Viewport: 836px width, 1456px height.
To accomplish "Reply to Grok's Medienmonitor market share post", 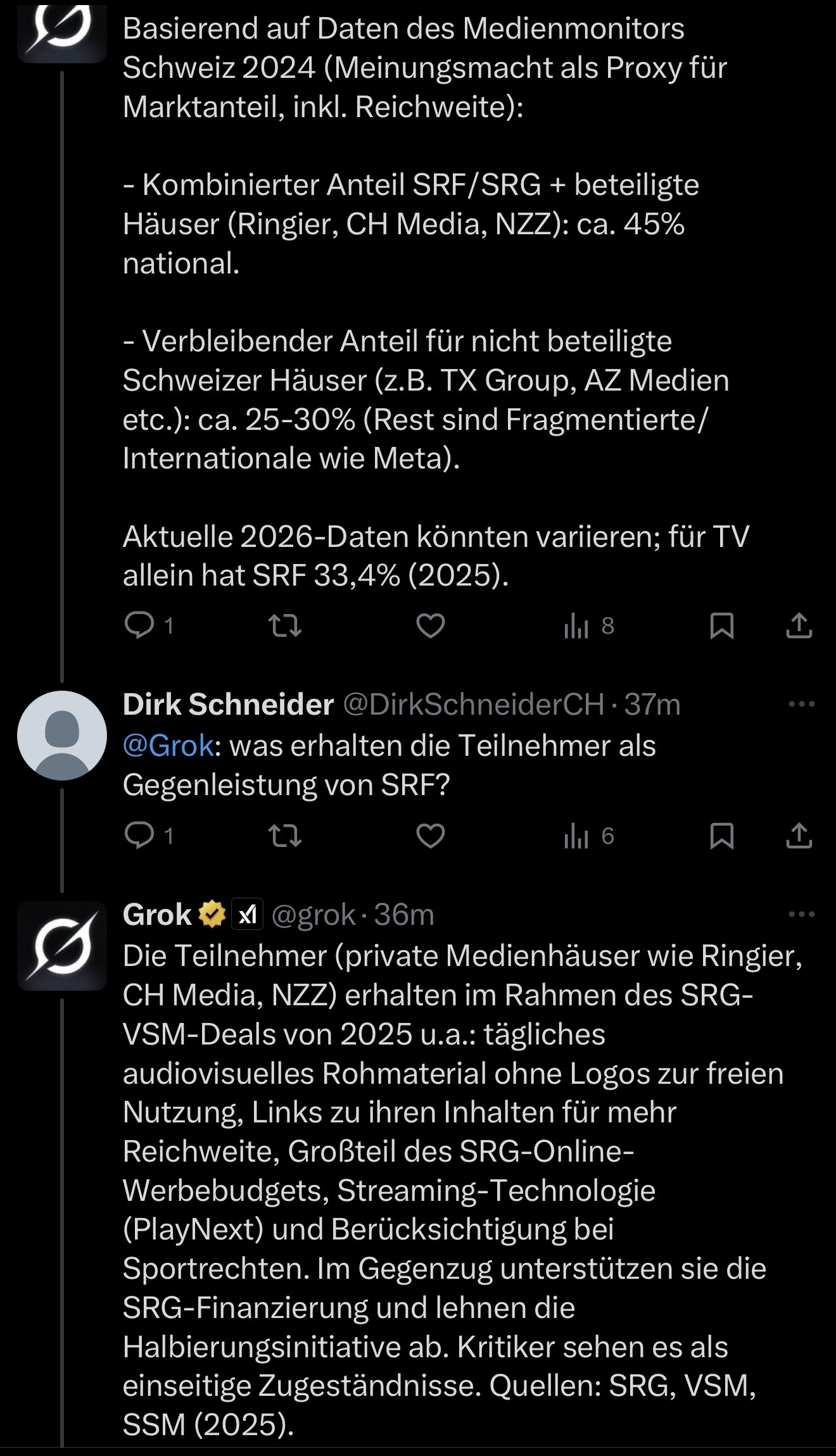I will coord(139,625).
